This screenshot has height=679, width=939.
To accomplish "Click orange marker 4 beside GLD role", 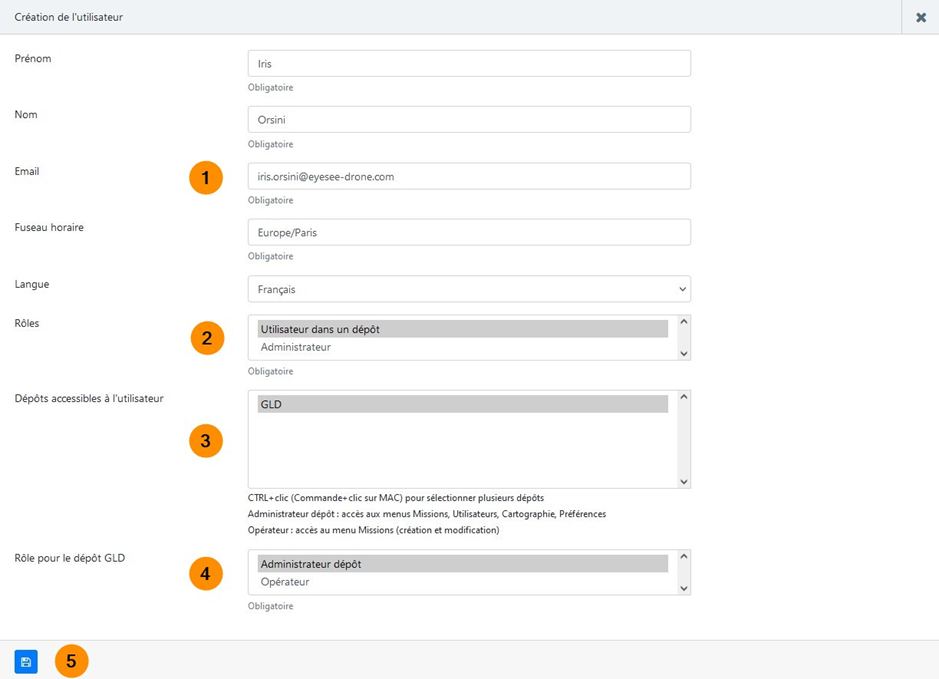I will (205, 573).
